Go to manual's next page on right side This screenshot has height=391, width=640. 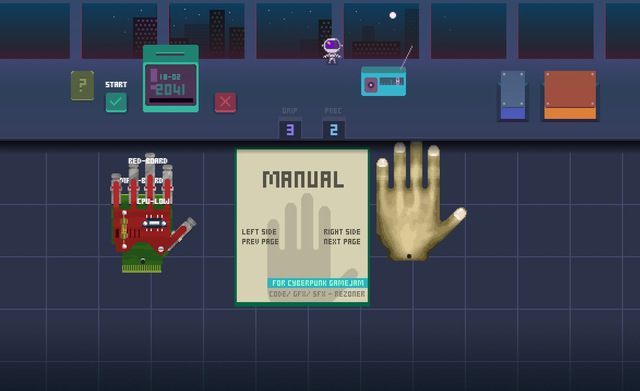[342, 237]
